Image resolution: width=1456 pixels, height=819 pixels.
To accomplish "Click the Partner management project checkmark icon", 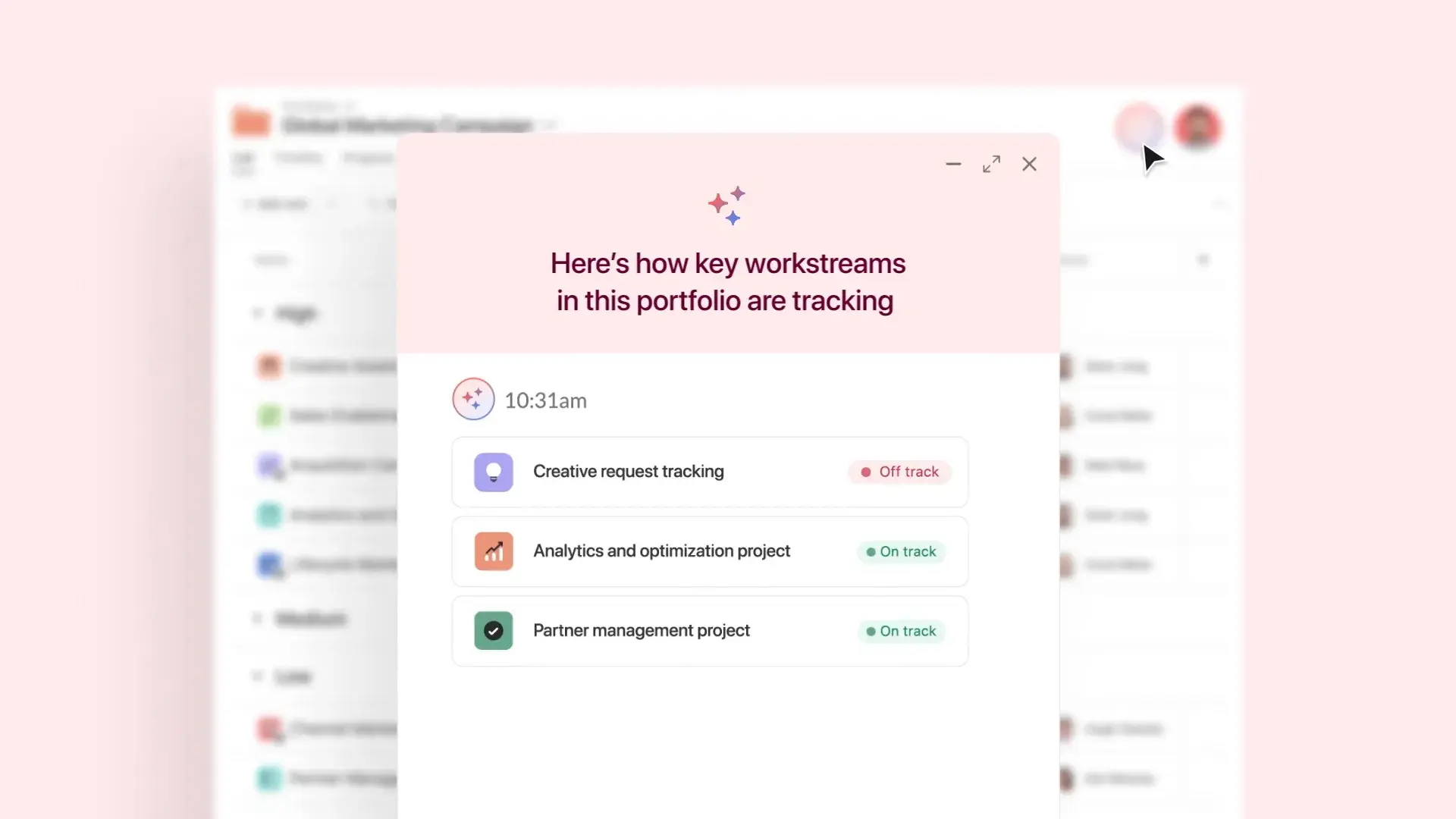I will click(x=494, y=630).
